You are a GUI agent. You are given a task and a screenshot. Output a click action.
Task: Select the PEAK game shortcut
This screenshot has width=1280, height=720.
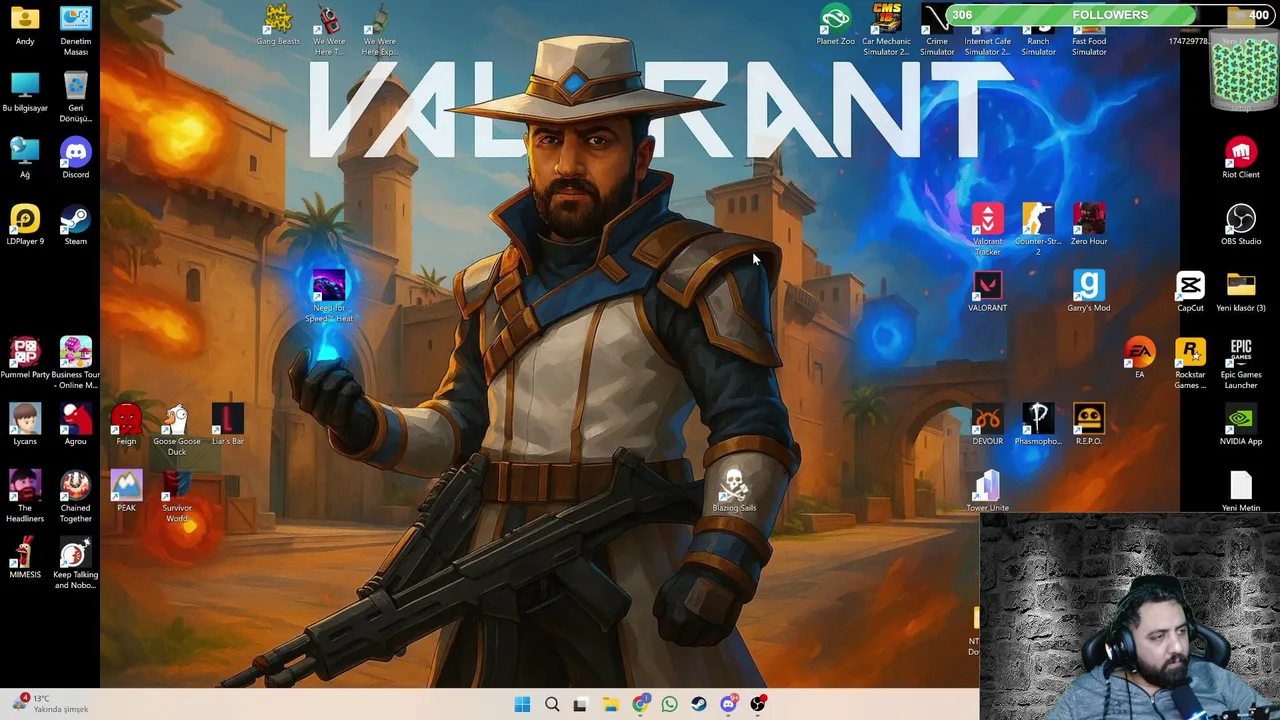126,492
